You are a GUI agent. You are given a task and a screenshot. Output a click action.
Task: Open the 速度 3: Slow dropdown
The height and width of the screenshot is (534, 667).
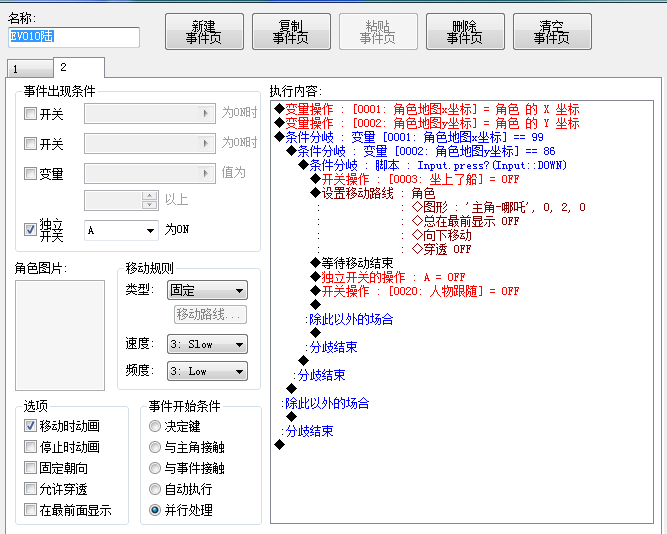(x=207, y=344)
